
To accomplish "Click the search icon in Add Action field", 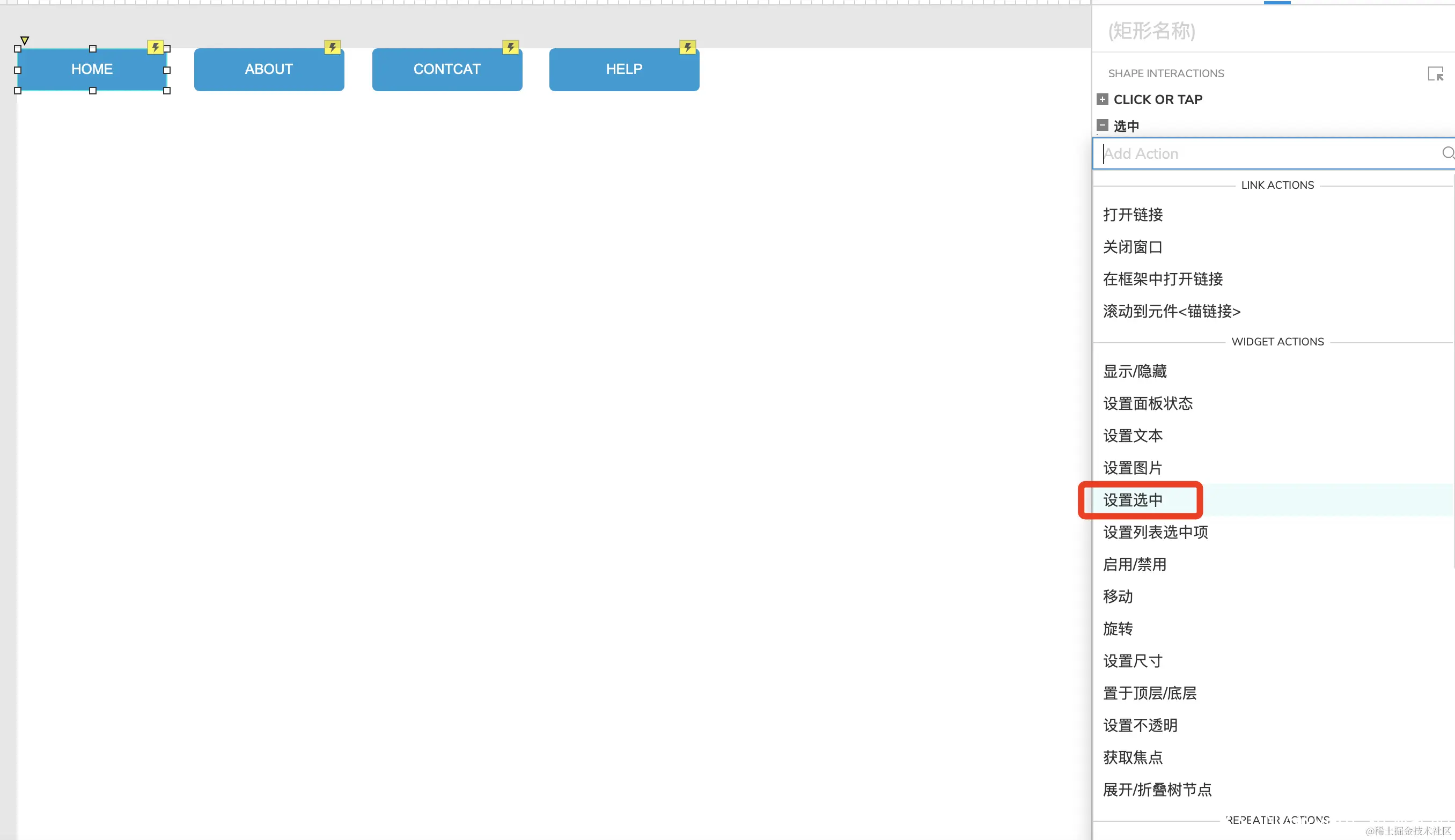I will tap(1447, 153).
